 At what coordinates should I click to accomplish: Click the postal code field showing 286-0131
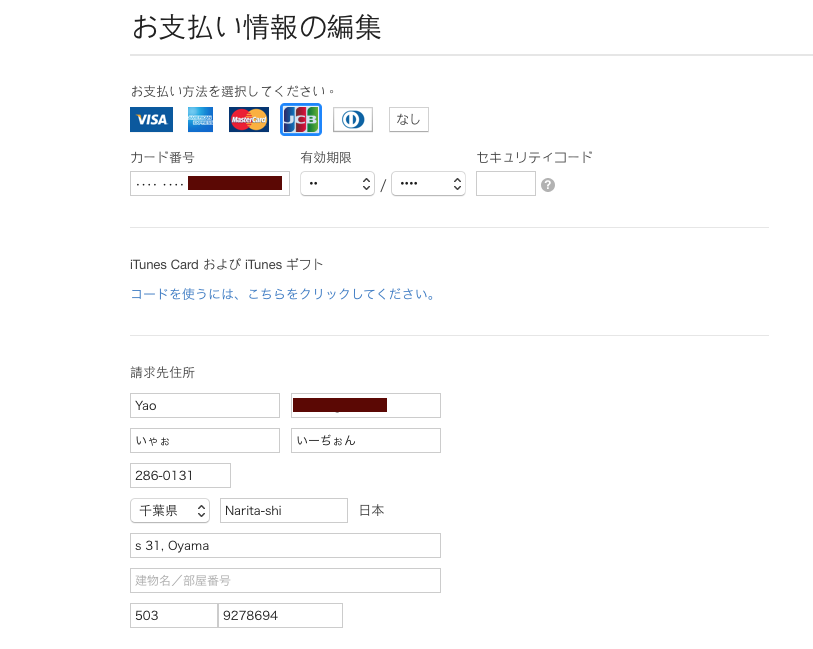(180, 475)
